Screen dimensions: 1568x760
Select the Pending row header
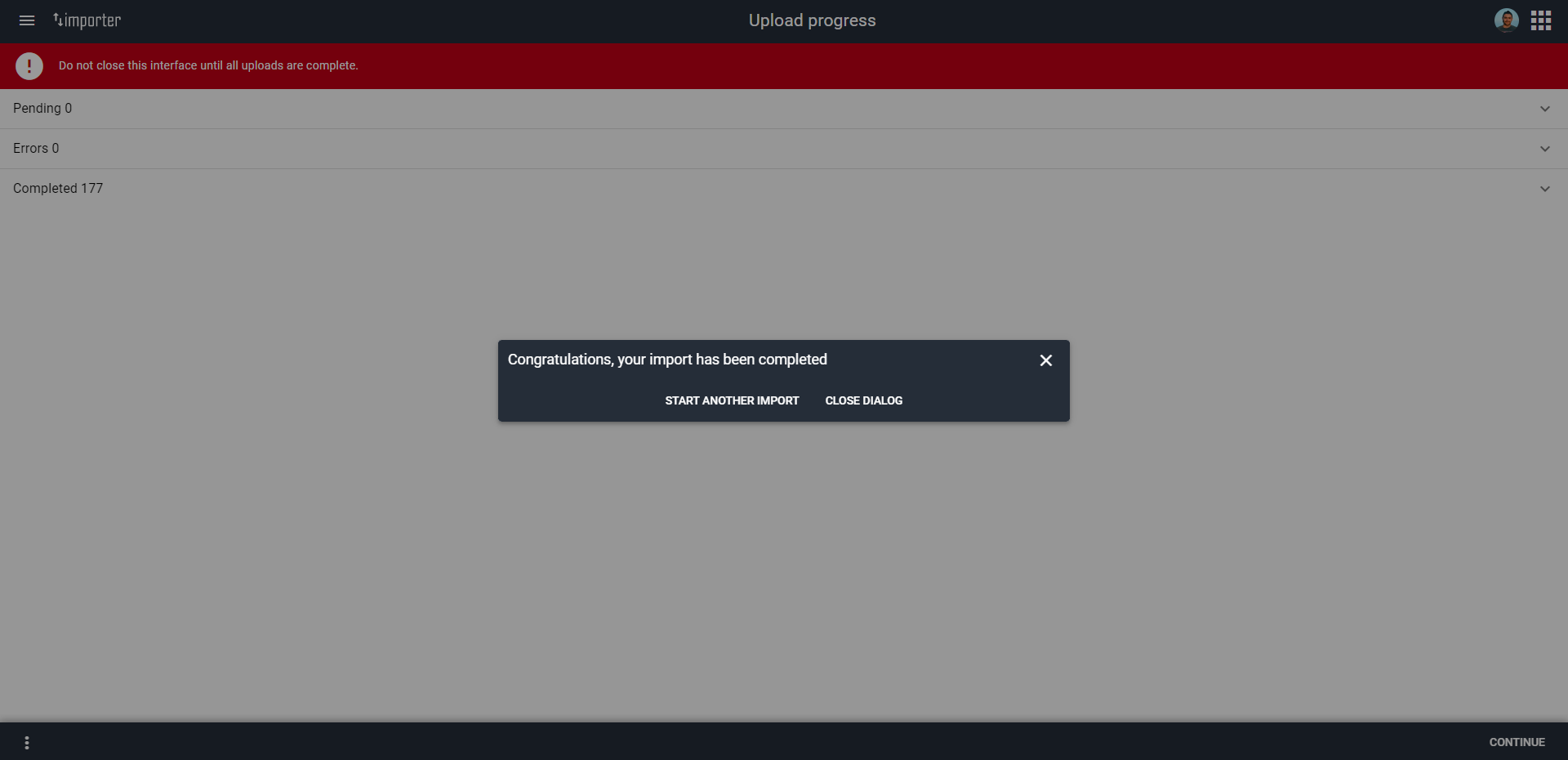coord(42,108)
